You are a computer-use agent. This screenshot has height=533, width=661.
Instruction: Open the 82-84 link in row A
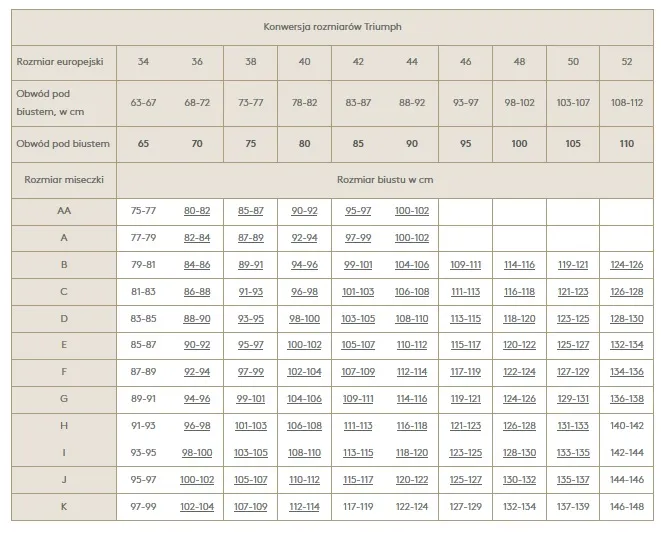point(197,237)
